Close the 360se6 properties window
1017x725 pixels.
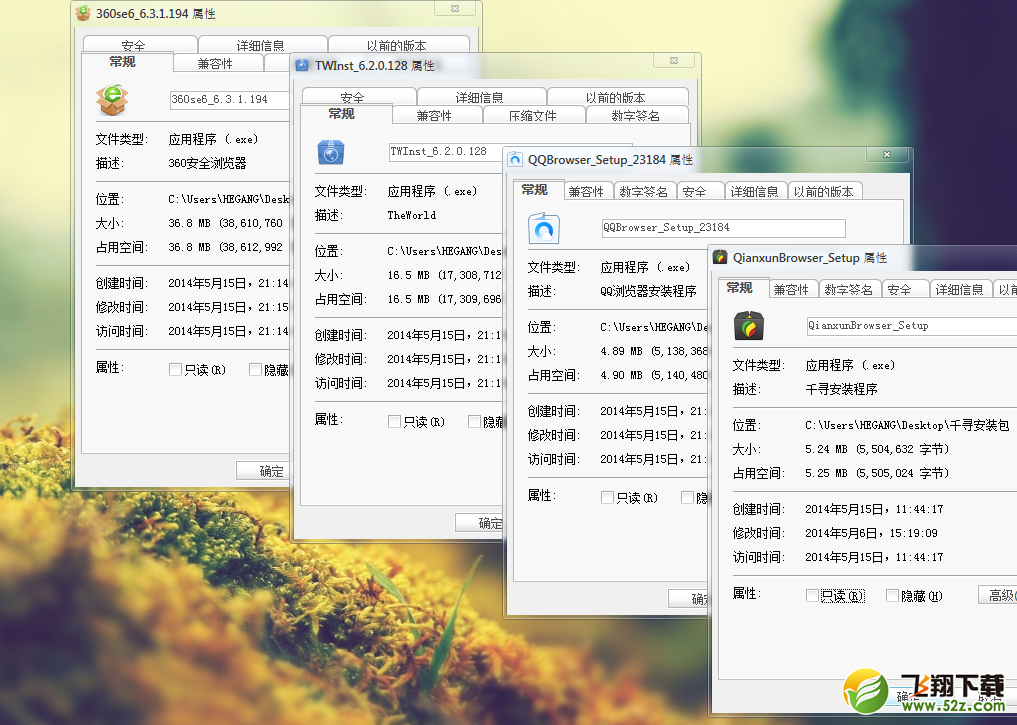455,8
